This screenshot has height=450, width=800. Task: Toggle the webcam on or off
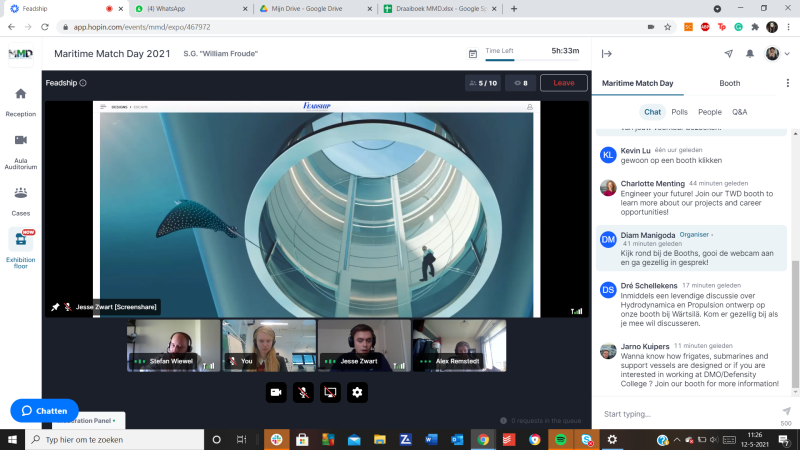click(276, 392)
